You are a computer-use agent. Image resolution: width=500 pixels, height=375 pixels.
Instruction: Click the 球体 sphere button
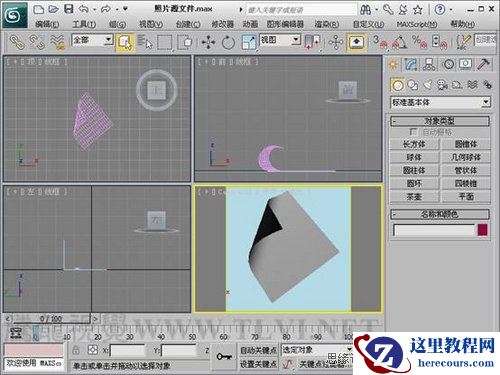click(x=414, y=157)
